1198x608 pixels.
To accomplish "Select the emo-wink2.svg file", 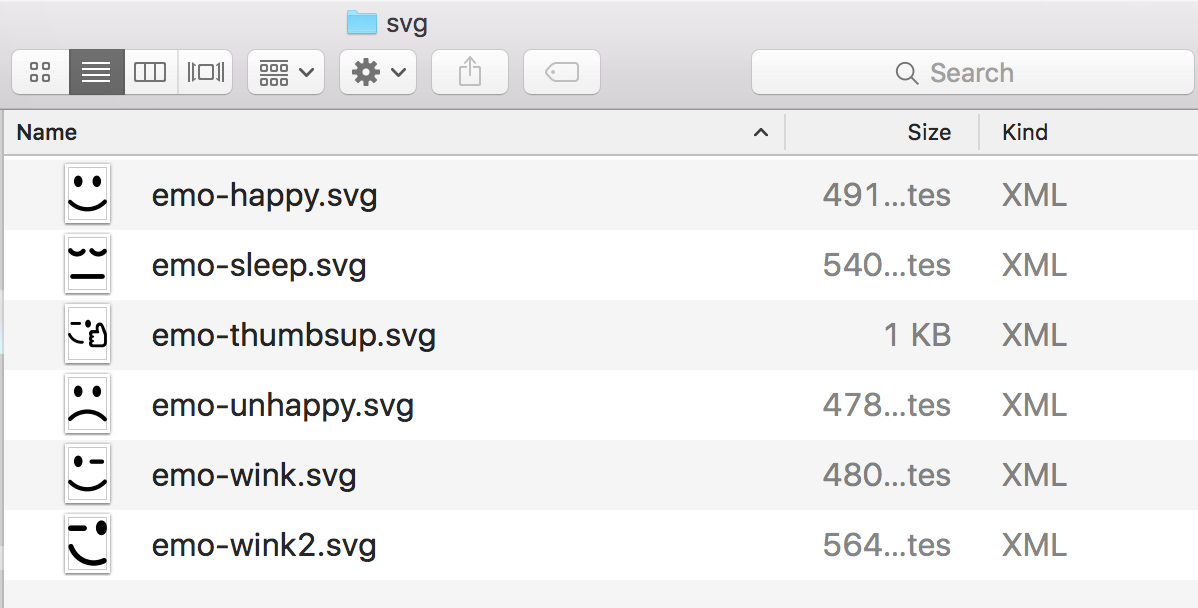I will tap(264, 545).
